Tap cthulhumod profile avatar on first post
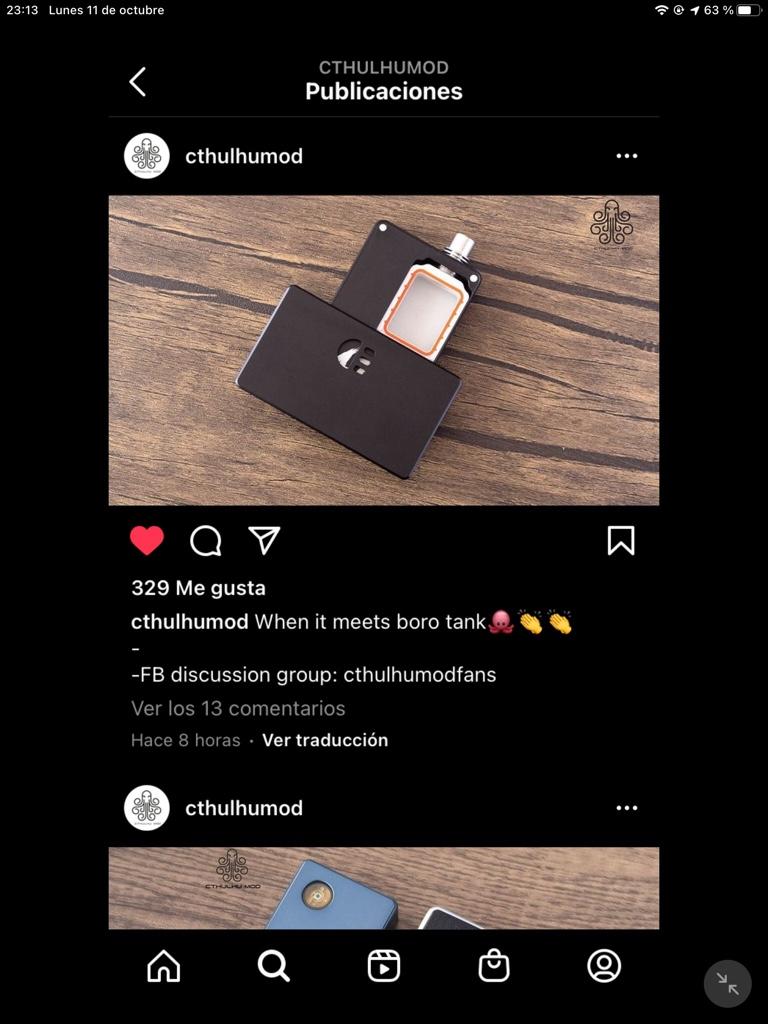Screen dimensions: 768x1024 click(147, 156)
